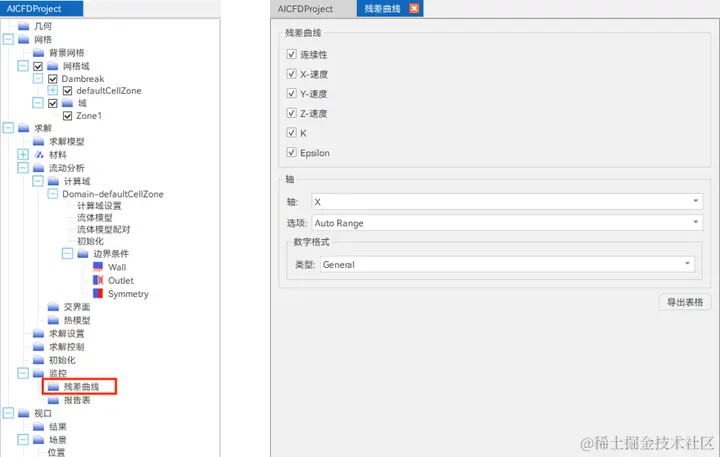Select the 初始化 item under Domain-defaultCellZone
The height and width of the screenshot is (457, 720).
(90, 241)
